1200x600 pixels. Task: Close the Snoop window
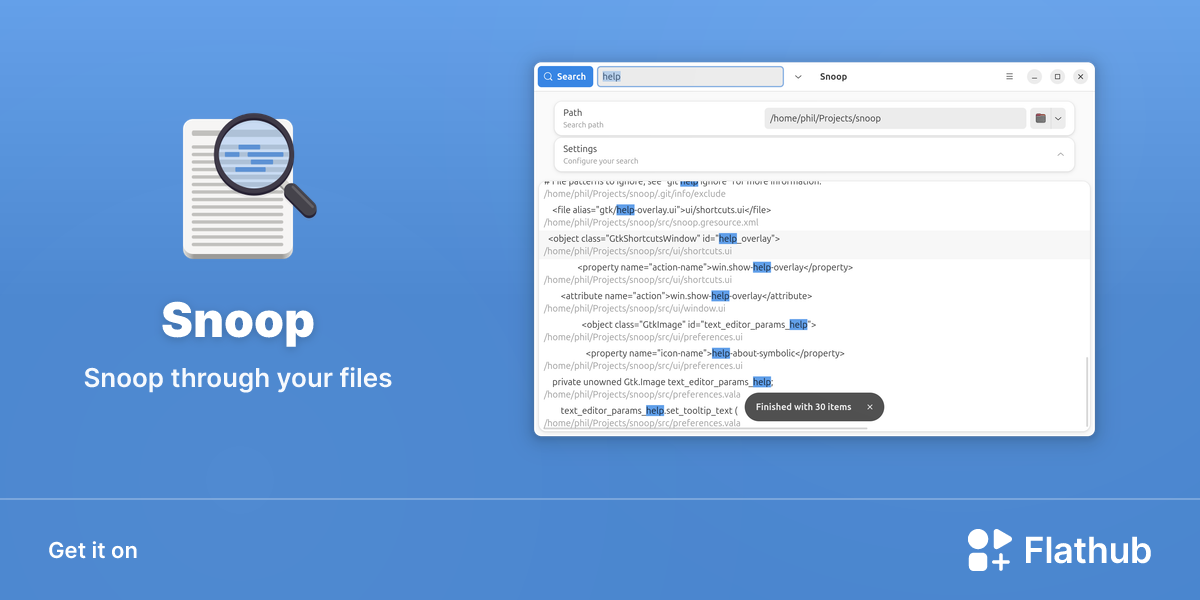point(1080,77)
